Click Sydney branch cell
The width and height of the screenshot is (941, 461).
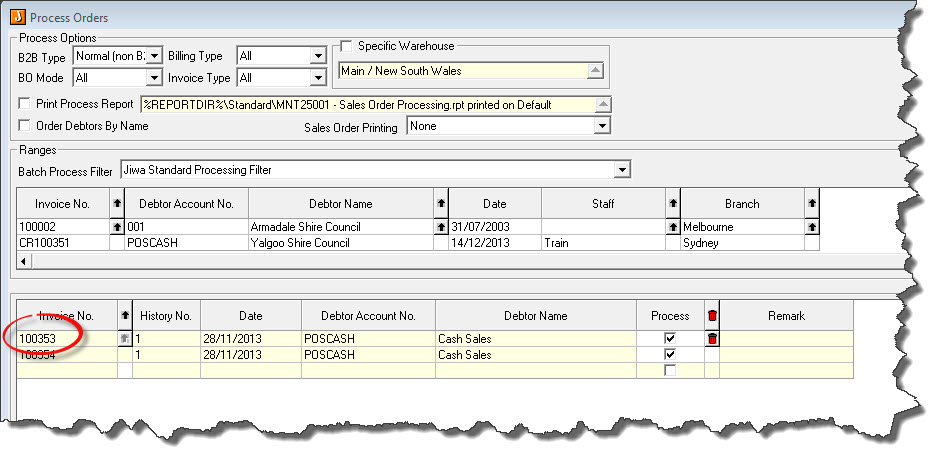742,243
